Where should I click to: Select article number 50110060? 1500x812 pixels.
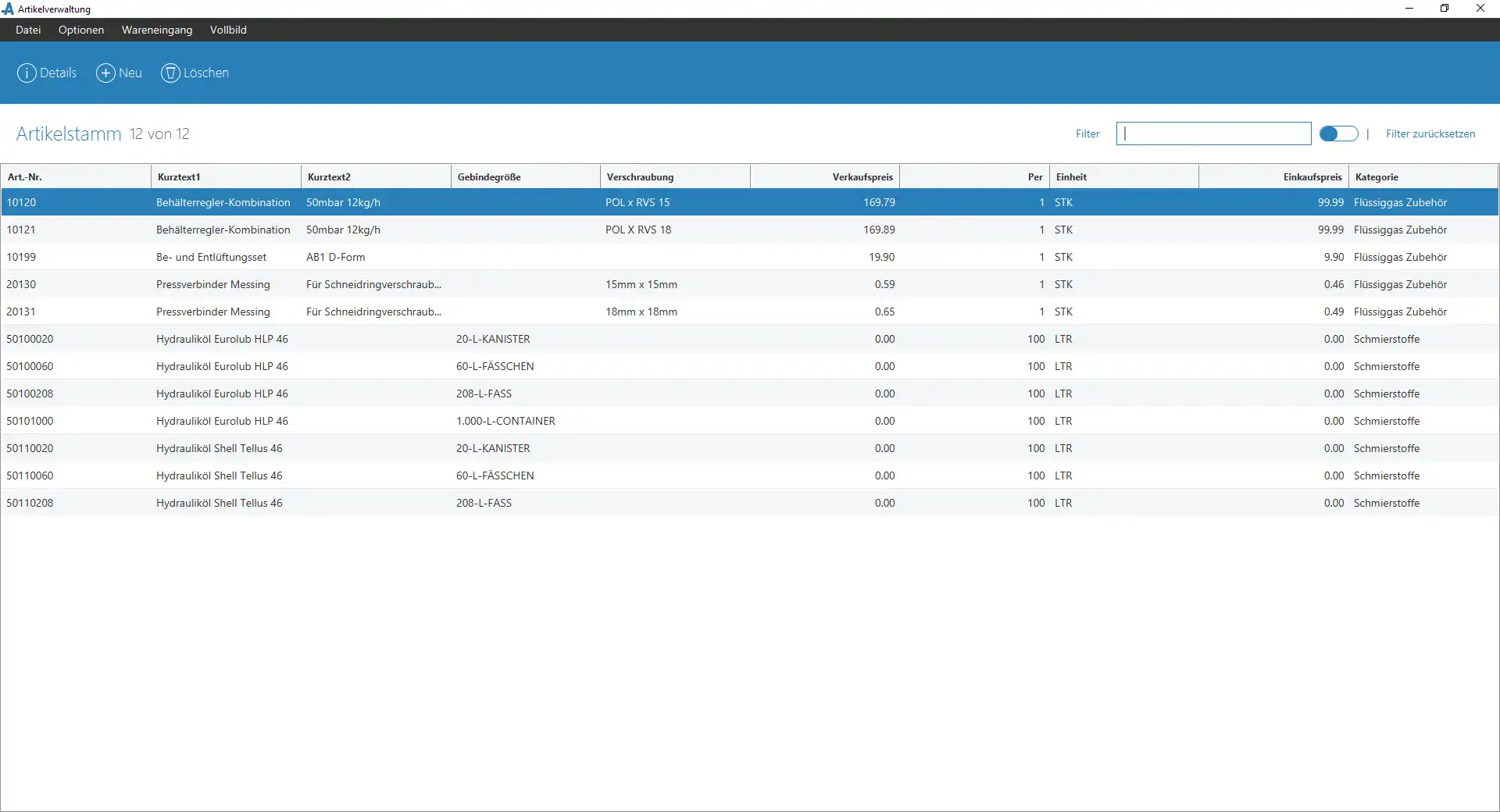30,475
